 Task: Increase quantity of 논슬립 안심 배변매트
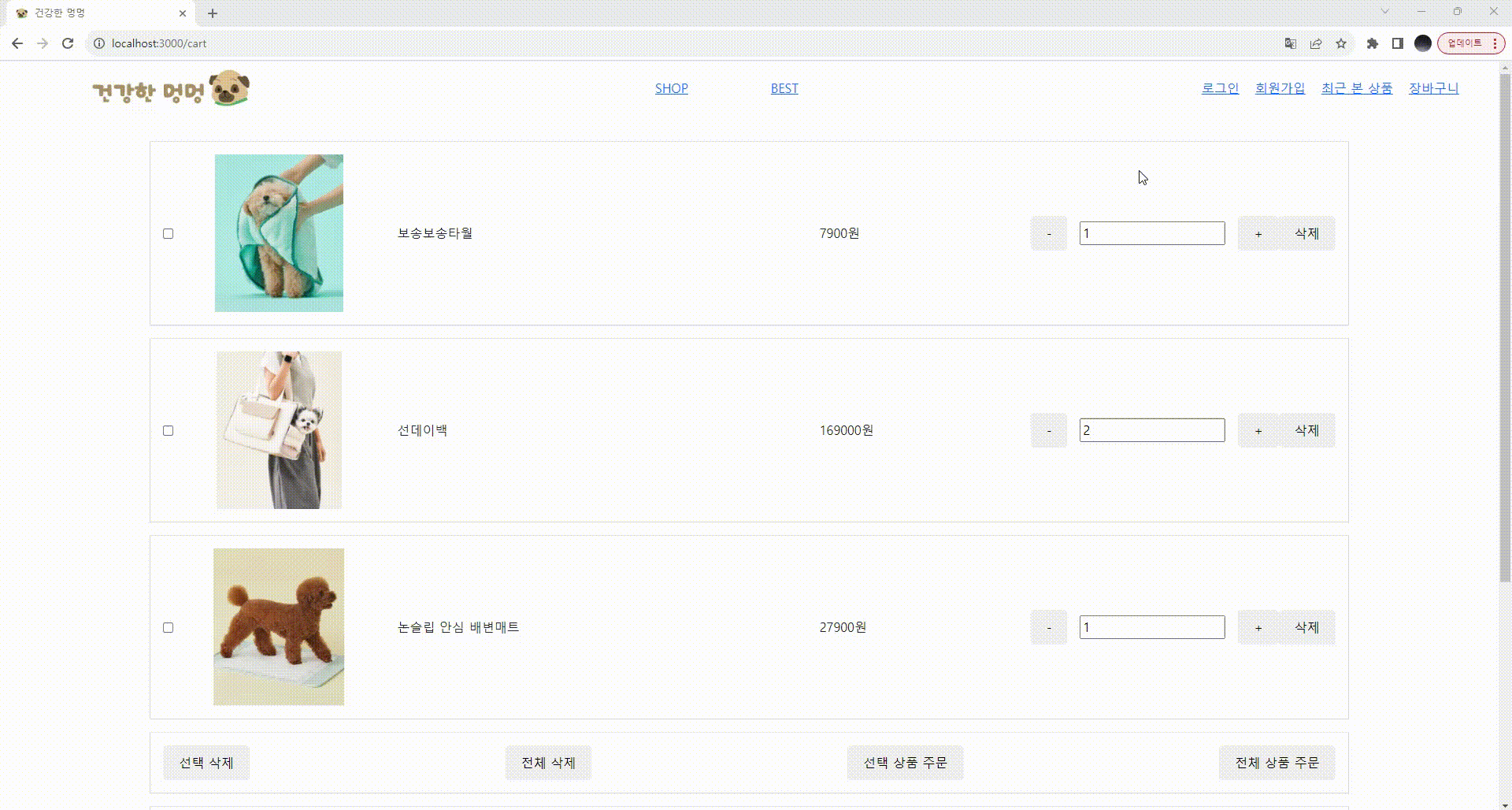click(x=1258, y=627)
